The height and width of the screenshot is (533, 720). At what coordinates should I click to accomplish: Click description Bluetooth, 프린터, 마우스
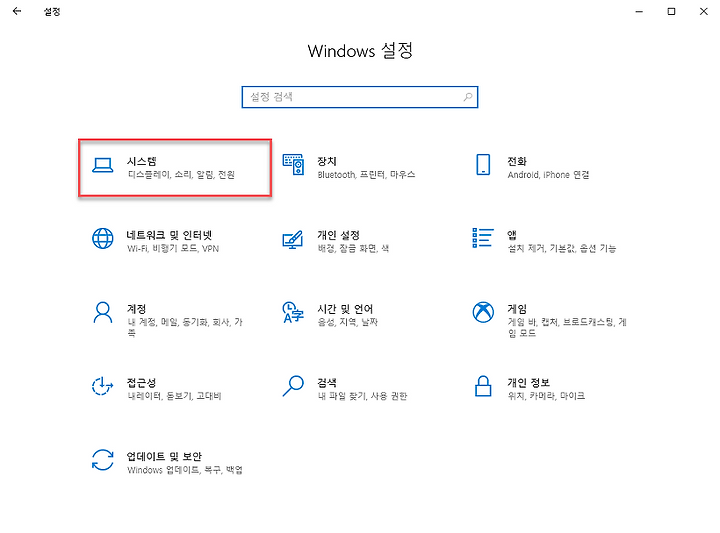point(366,175)
